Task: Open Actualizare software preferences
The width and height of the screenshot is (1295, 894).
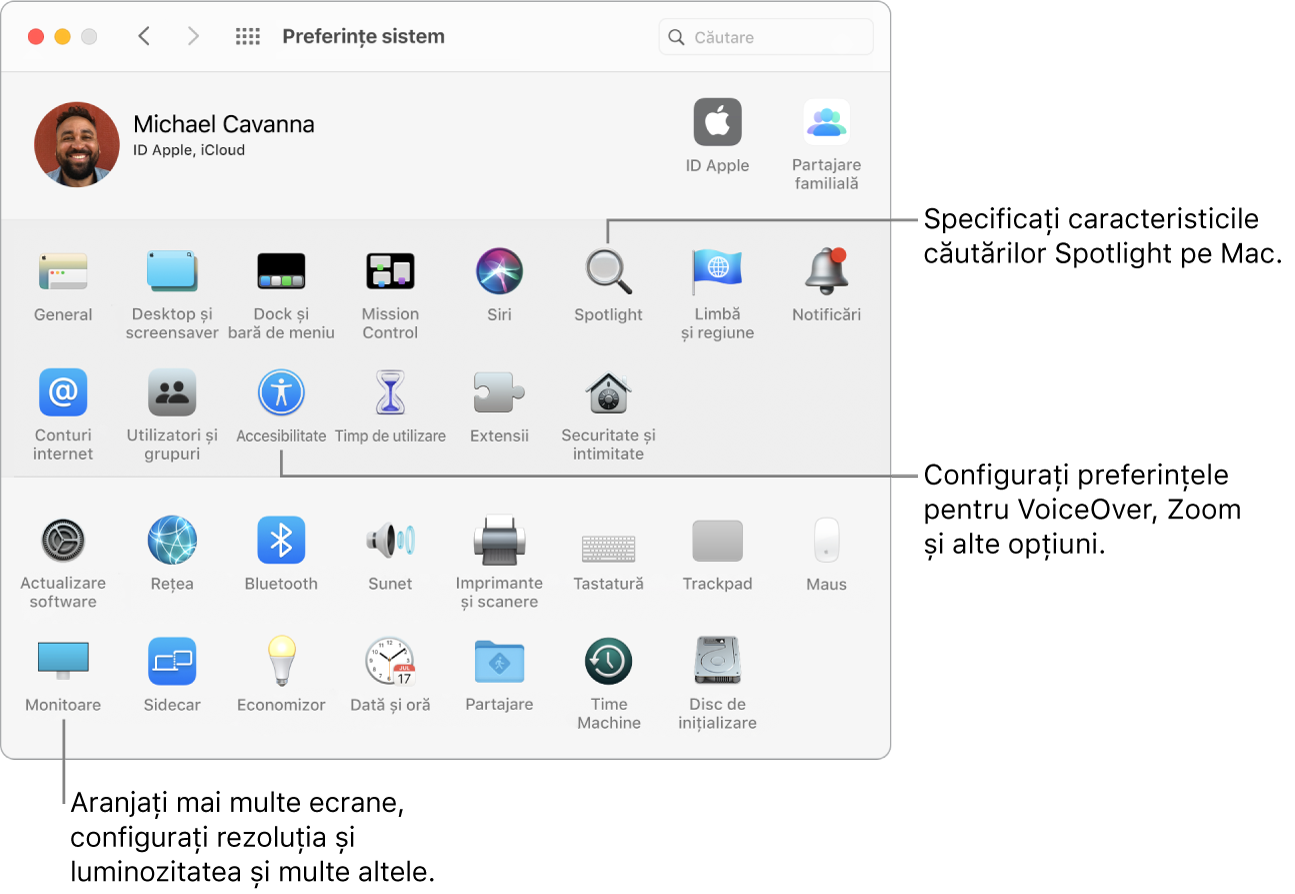Action: coord(63,541)
